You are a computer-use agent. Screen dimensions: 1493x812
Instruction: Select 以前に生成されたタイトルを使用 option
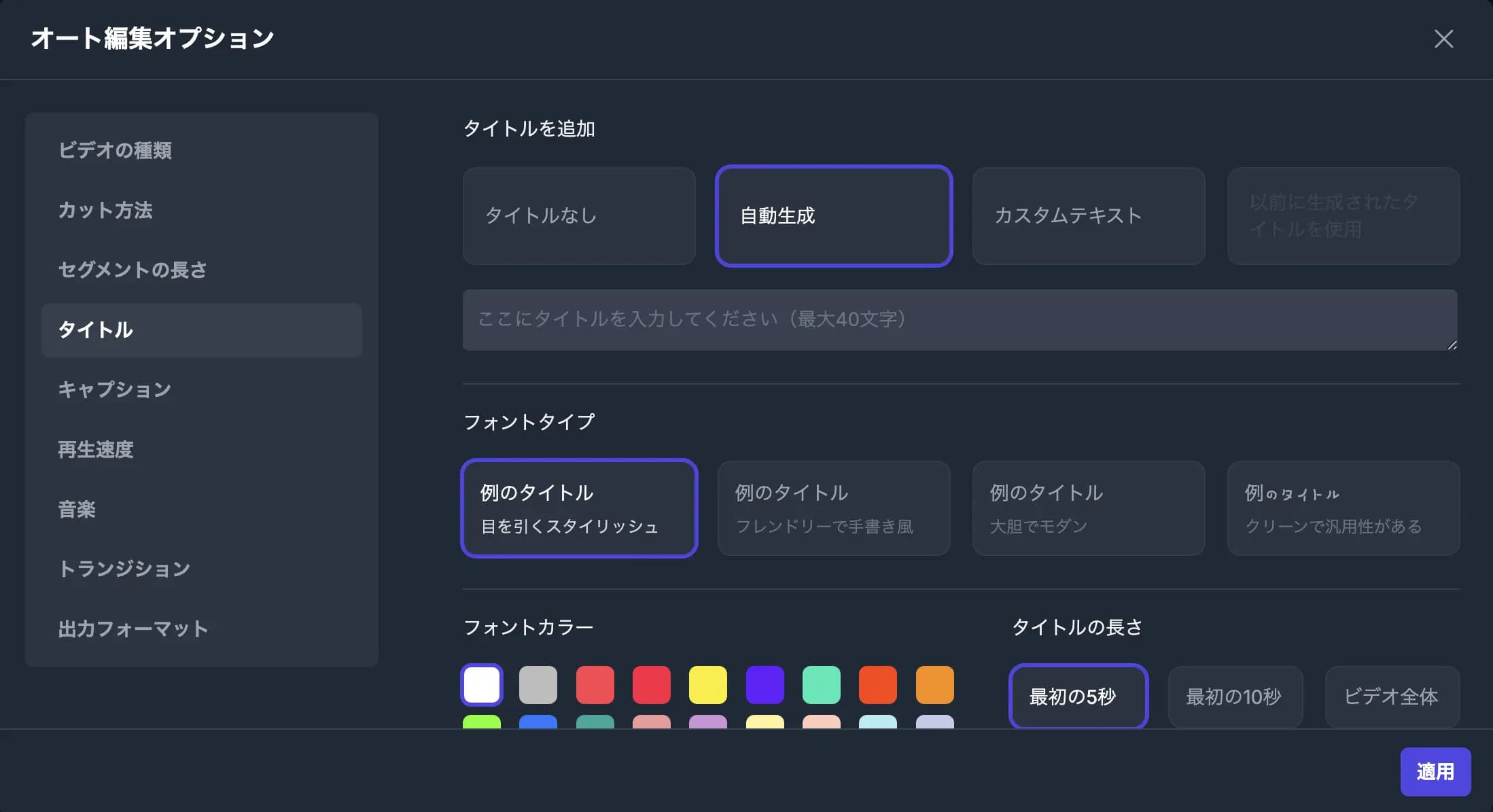[1343, 216]
